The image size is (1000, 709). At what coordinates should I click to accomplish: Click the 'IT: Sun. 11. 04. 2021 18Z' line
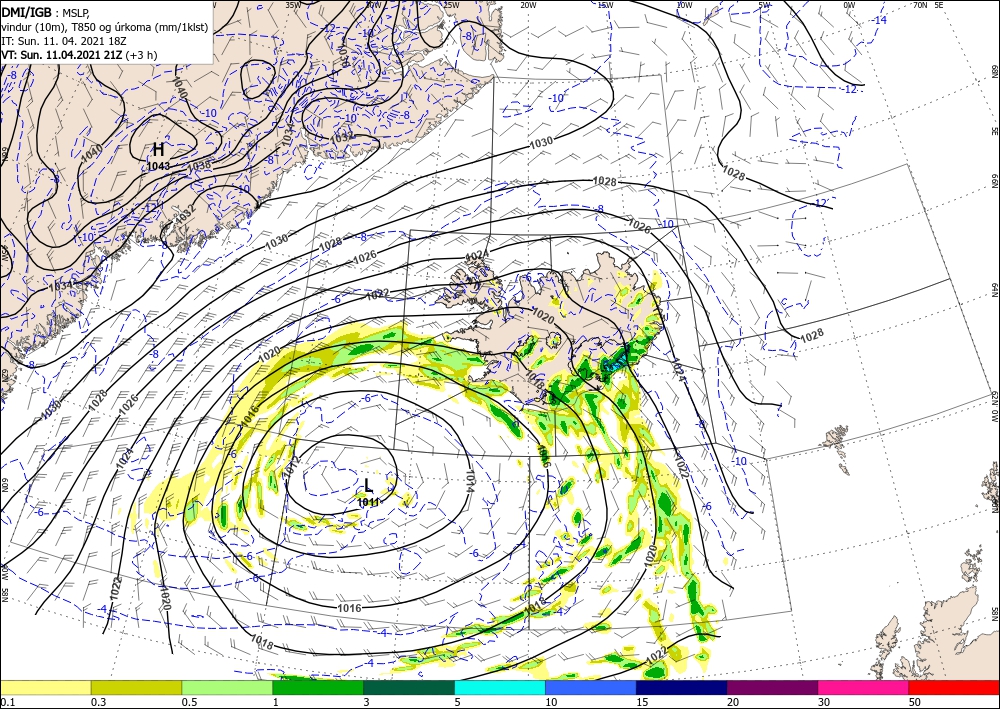(x=64, y=41)
